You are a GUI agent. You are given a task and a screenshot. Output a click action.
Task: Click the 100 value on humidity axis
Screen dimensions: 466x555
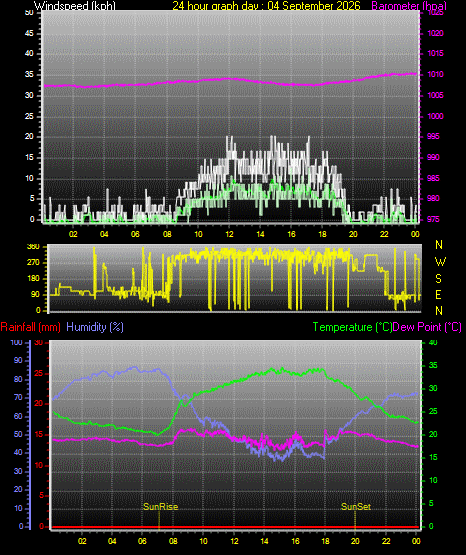coord(17,342)
